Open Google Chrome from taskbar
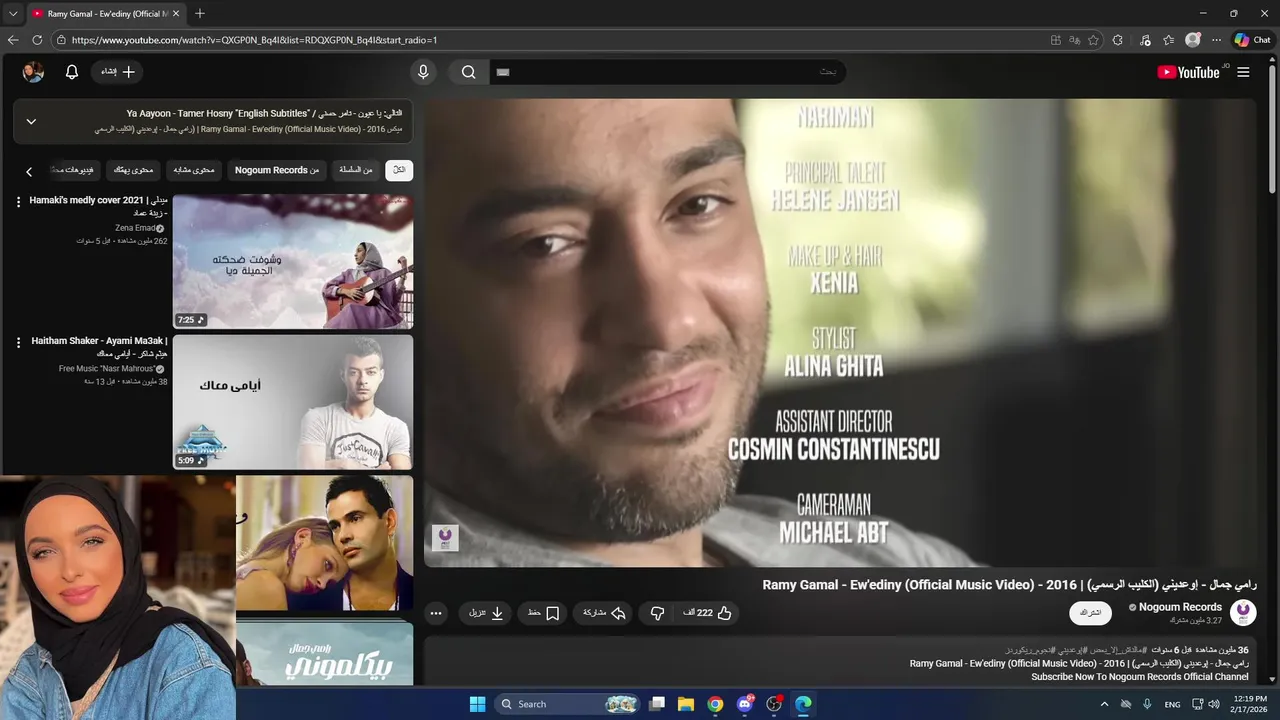The width and height of the screenshot is (1280, 720). coord(715,704)
